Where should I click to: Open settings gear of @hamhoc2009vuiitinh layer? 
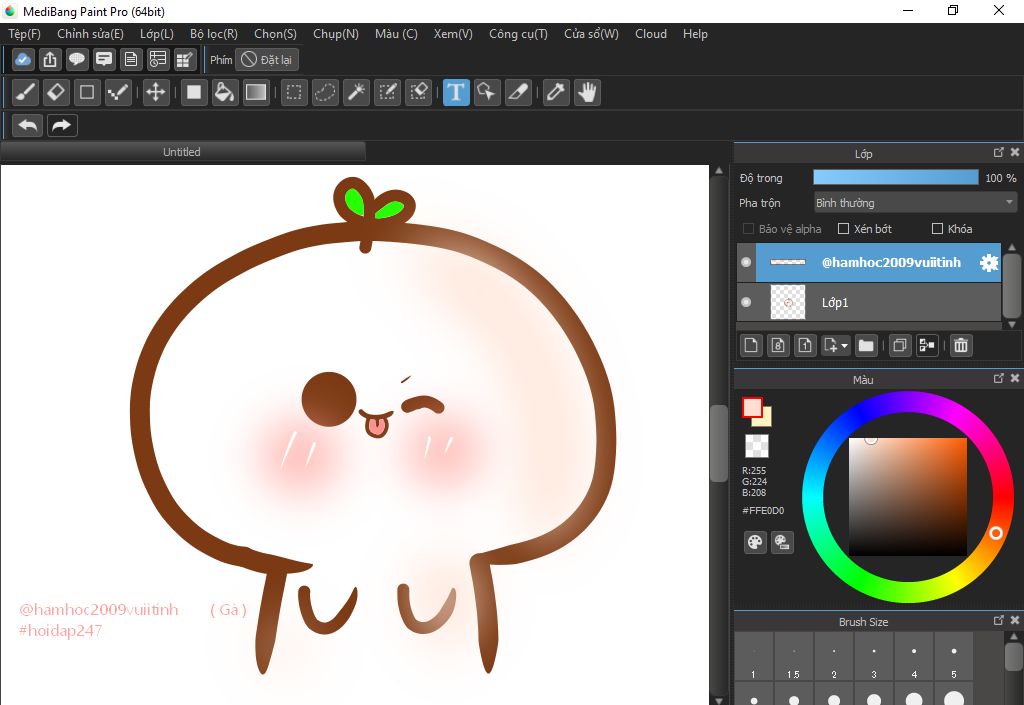(989, 262)
